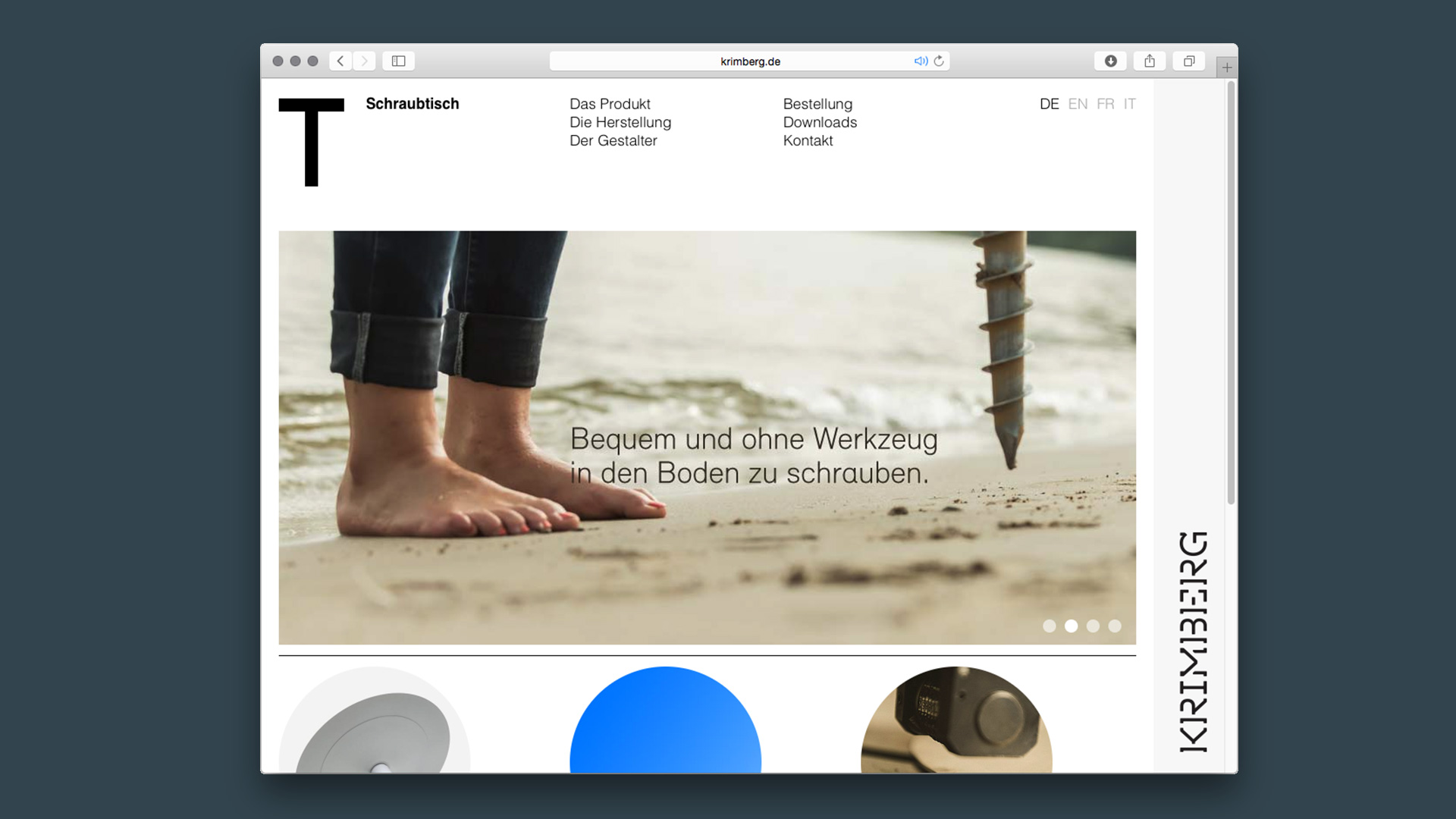Select the DE language option
Screen dimensions: 1456x819
[x=1049, y=104]
